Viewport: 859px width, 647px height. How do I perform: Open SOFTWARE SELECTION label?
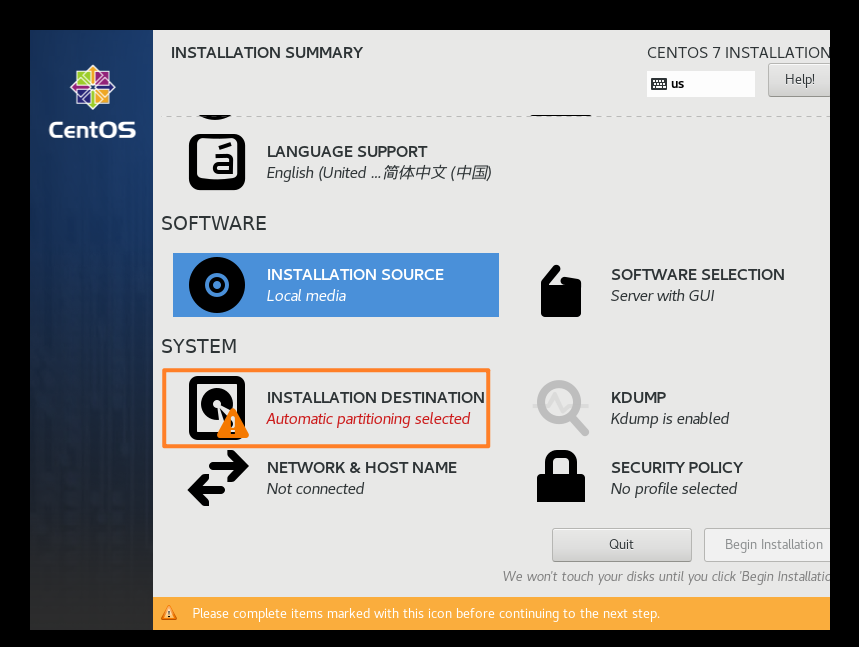click(x=697, y=274)
